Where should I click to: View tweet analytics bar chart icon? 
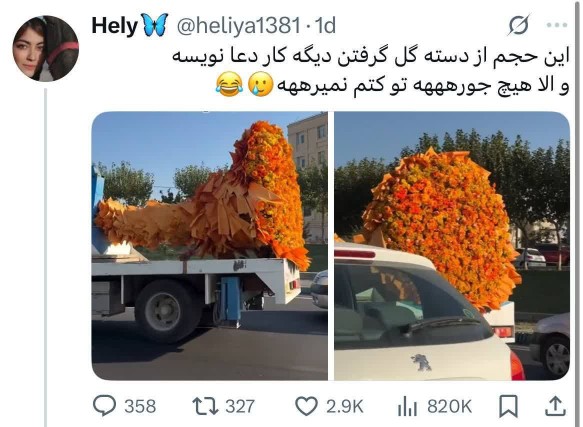point(408,406)
